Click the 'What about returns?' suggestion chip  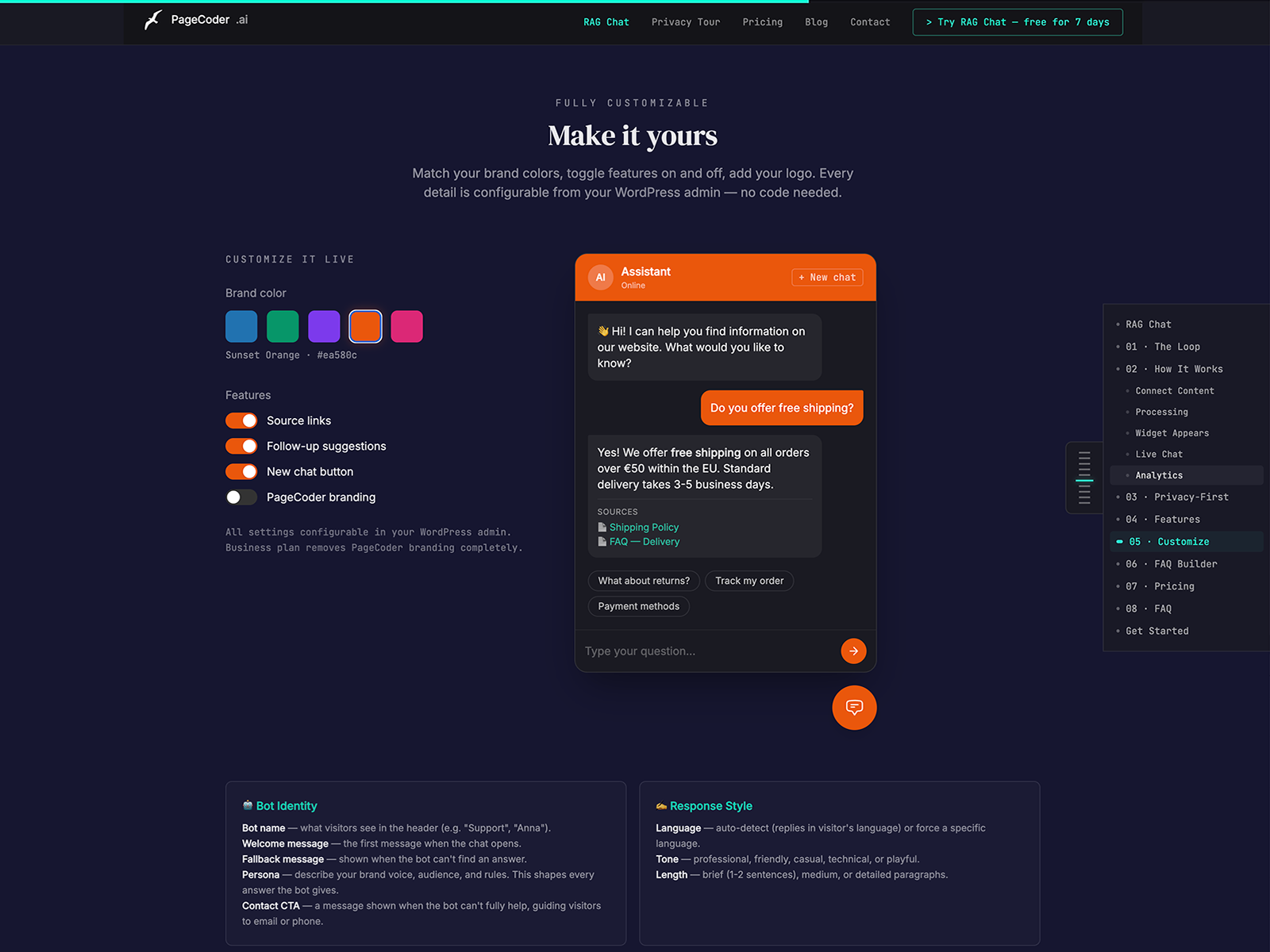coord(644,581)
